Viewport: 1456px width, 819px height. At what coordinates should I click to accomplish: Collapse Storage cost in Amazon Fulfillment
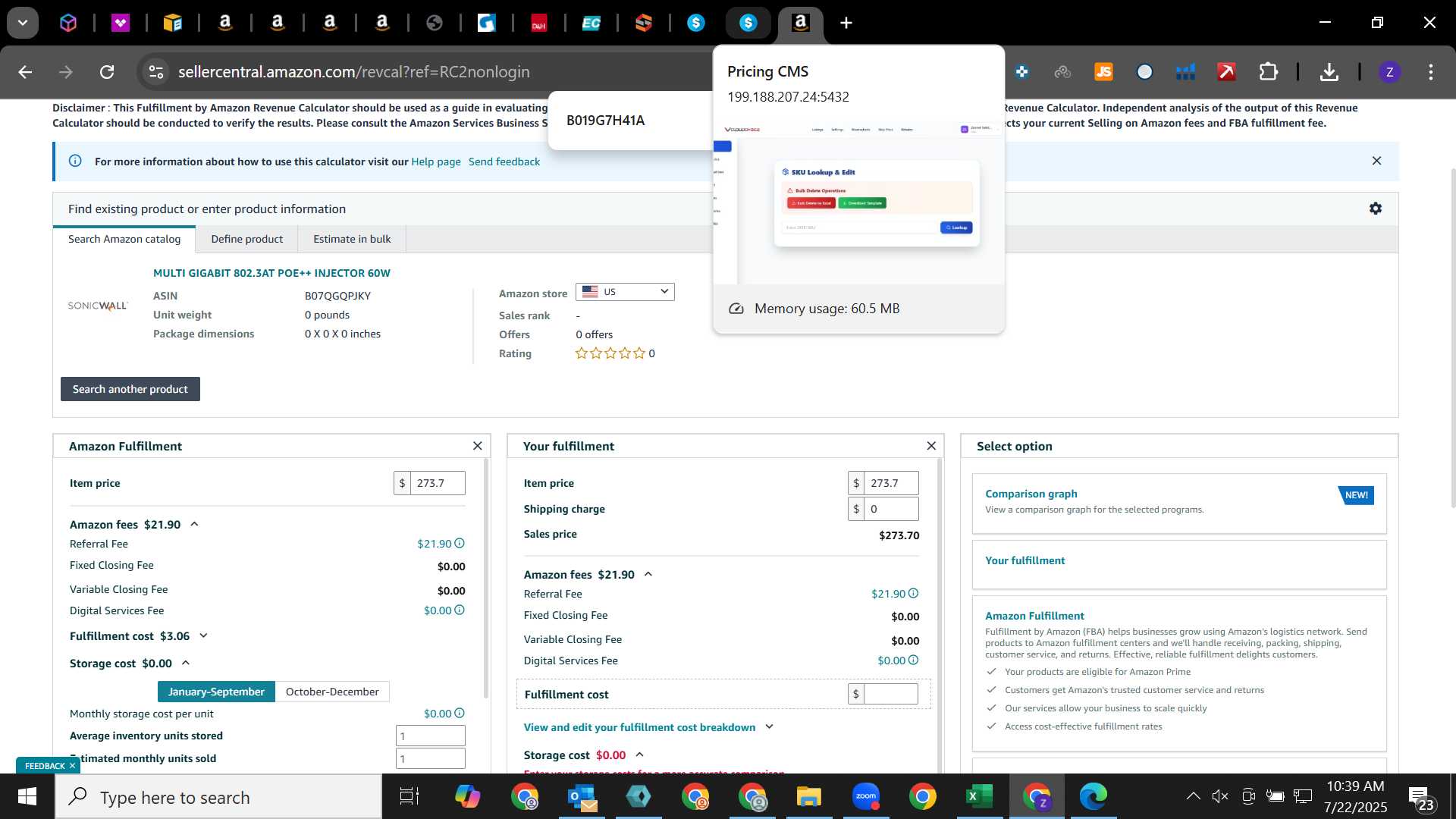pos(186,663)
